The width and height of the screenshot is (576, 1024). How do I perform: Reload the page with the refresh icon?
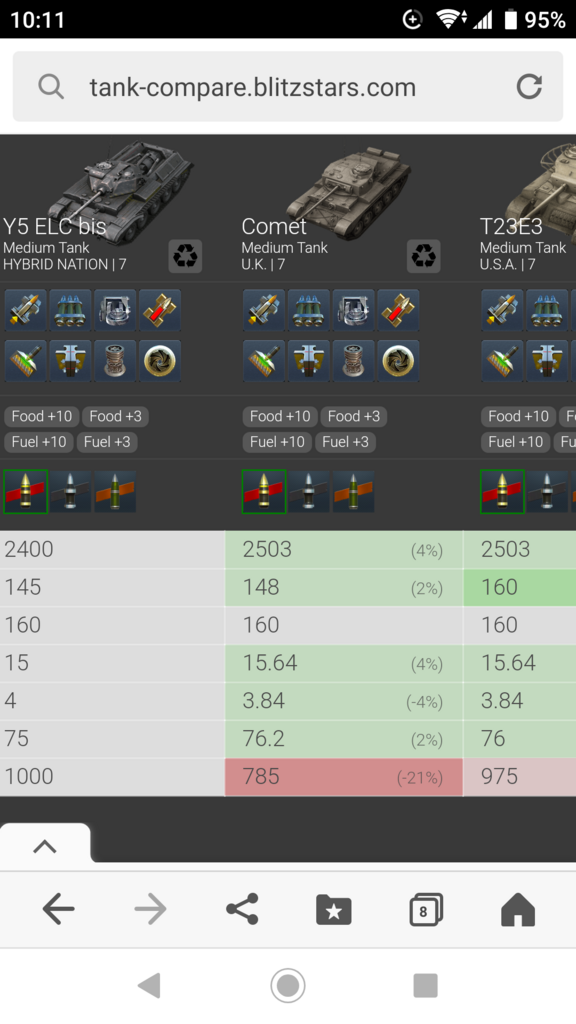coord(529,86)
